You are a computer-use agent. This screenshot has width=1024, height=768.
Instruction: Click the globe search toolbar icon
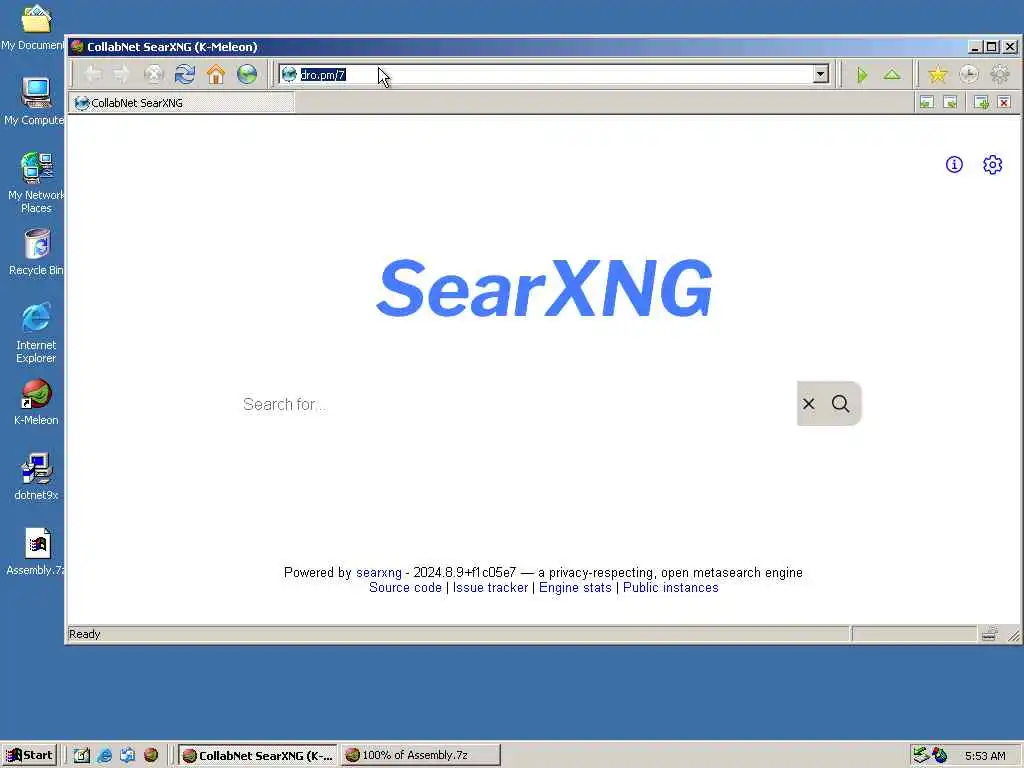(x=247, y=74)
